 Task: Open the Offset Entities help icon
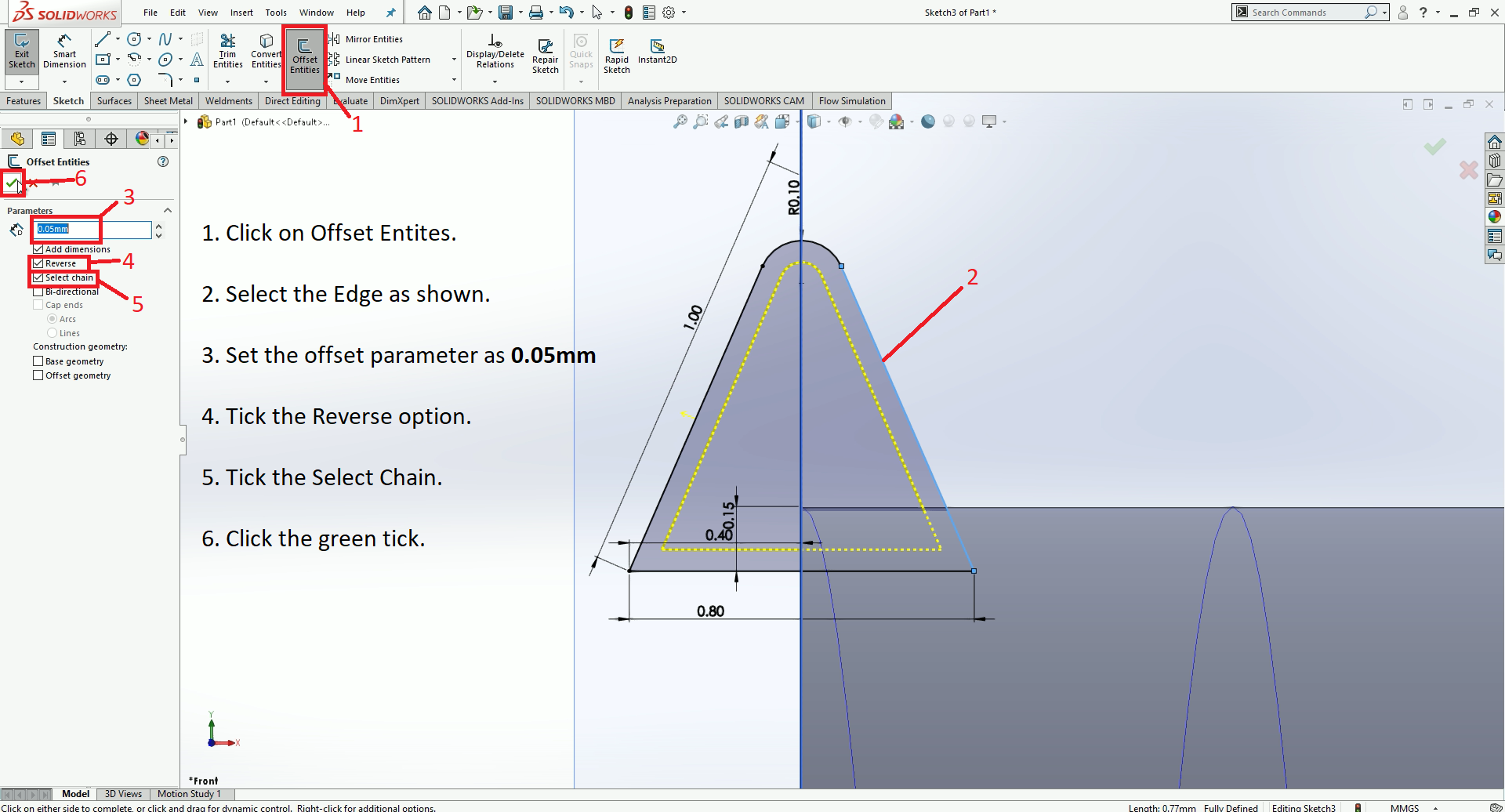tap(163, 161)
